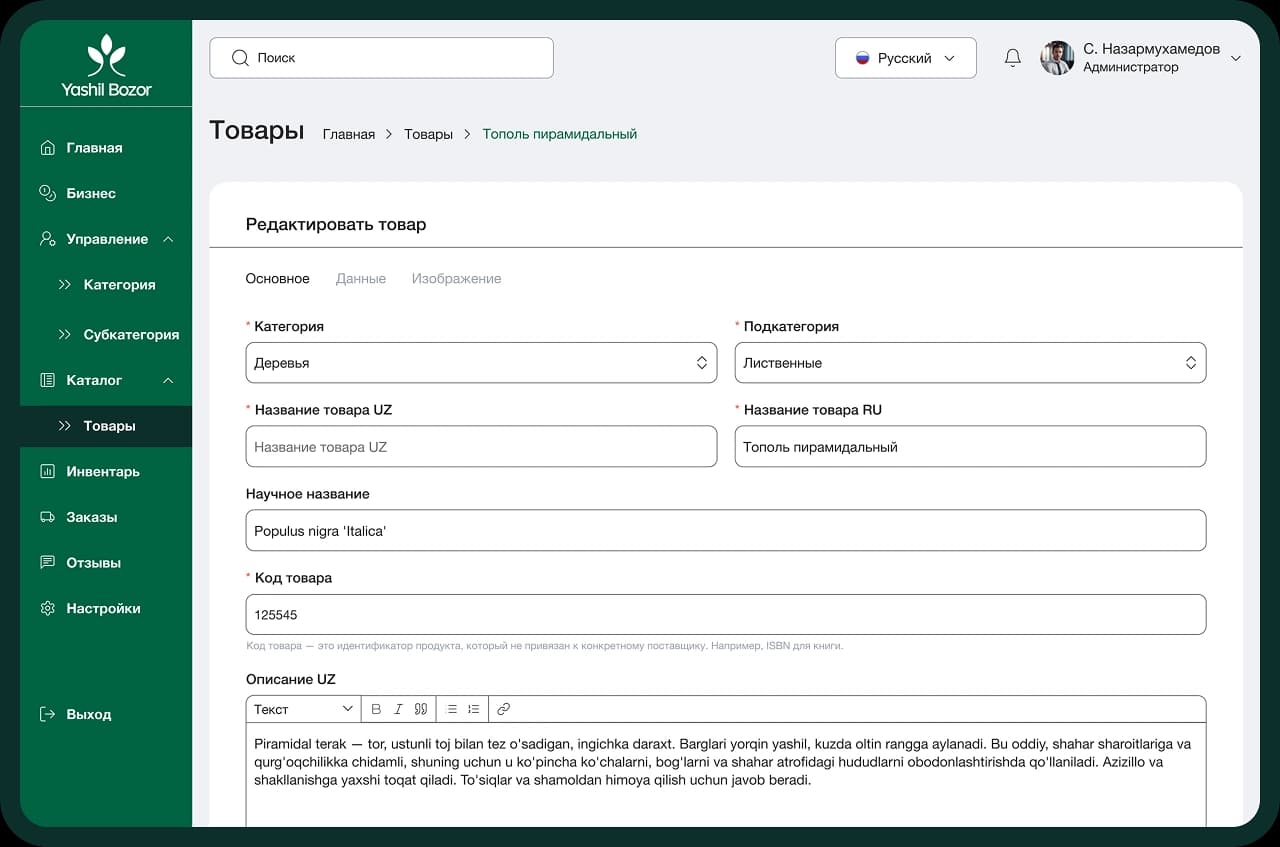Viewport: 1280px width, 847px height.
Task: Click the Код товара input with 125545
Action: 726,615
